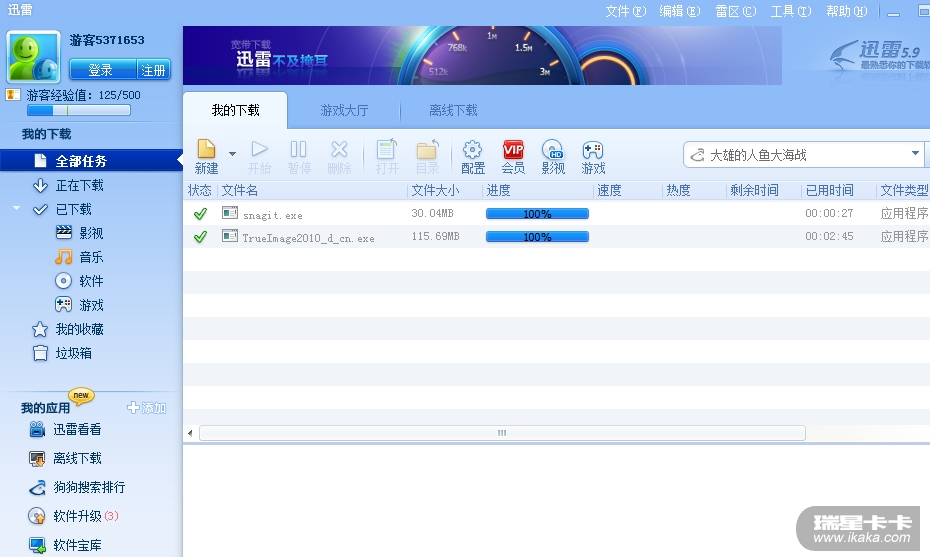Open 配置 settings gear icon
Viewport: 930px width, 557px height.
(x=473, y=157)
